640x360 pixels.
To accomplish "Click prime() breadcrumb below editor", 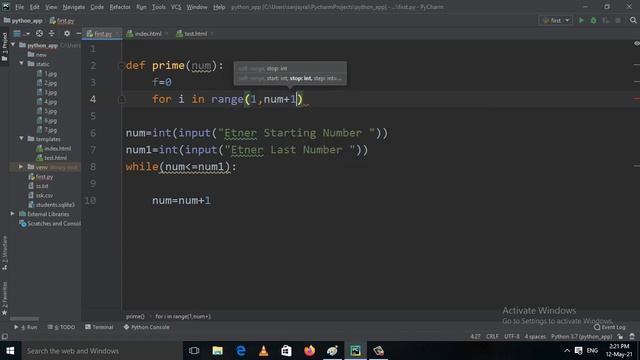I will point(135,316).
